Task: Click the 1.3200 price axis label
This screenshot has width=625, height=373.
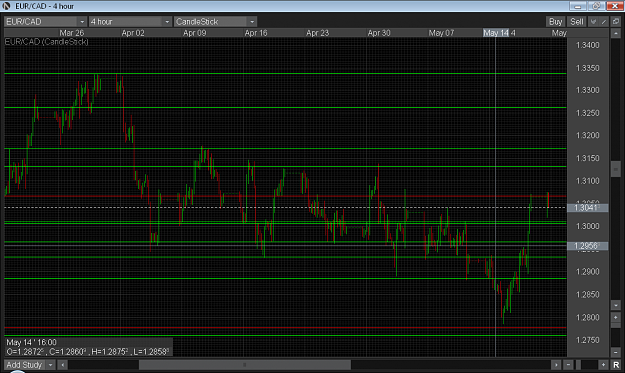Action: coord(588,135)
